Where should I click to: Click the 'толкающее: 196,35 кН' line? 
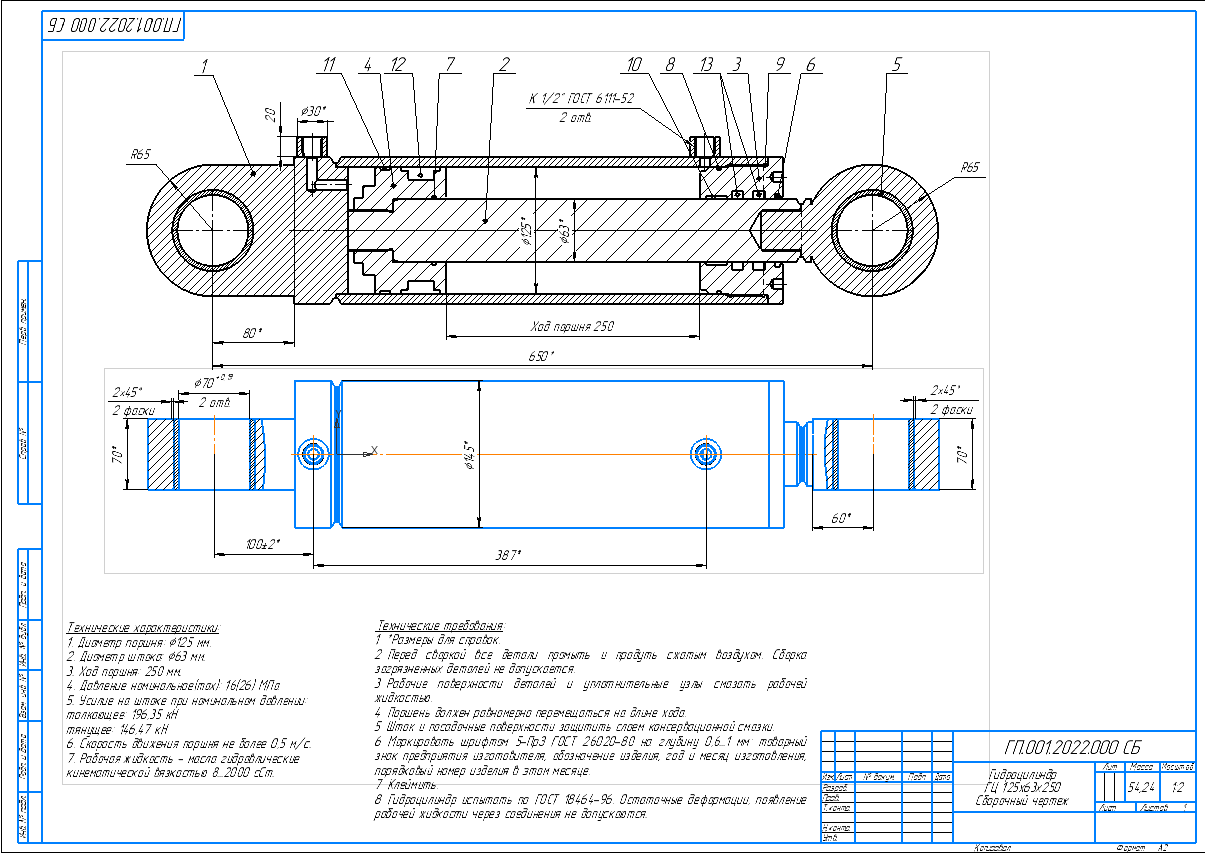[x=121, y=716]
